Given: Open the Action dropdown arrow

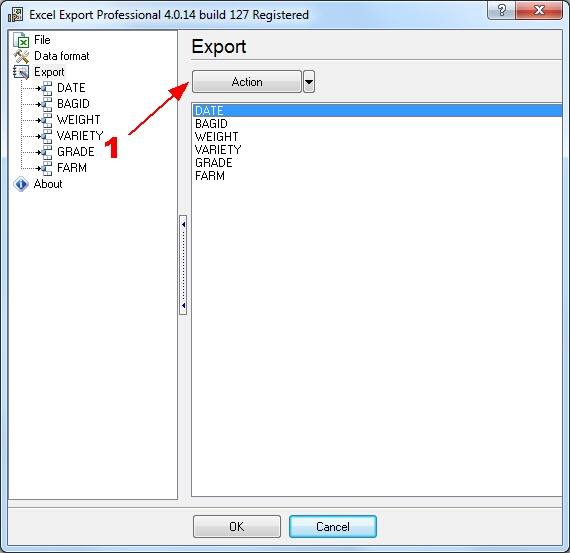Looking at the screenshot, I should (x=309, y=82).
